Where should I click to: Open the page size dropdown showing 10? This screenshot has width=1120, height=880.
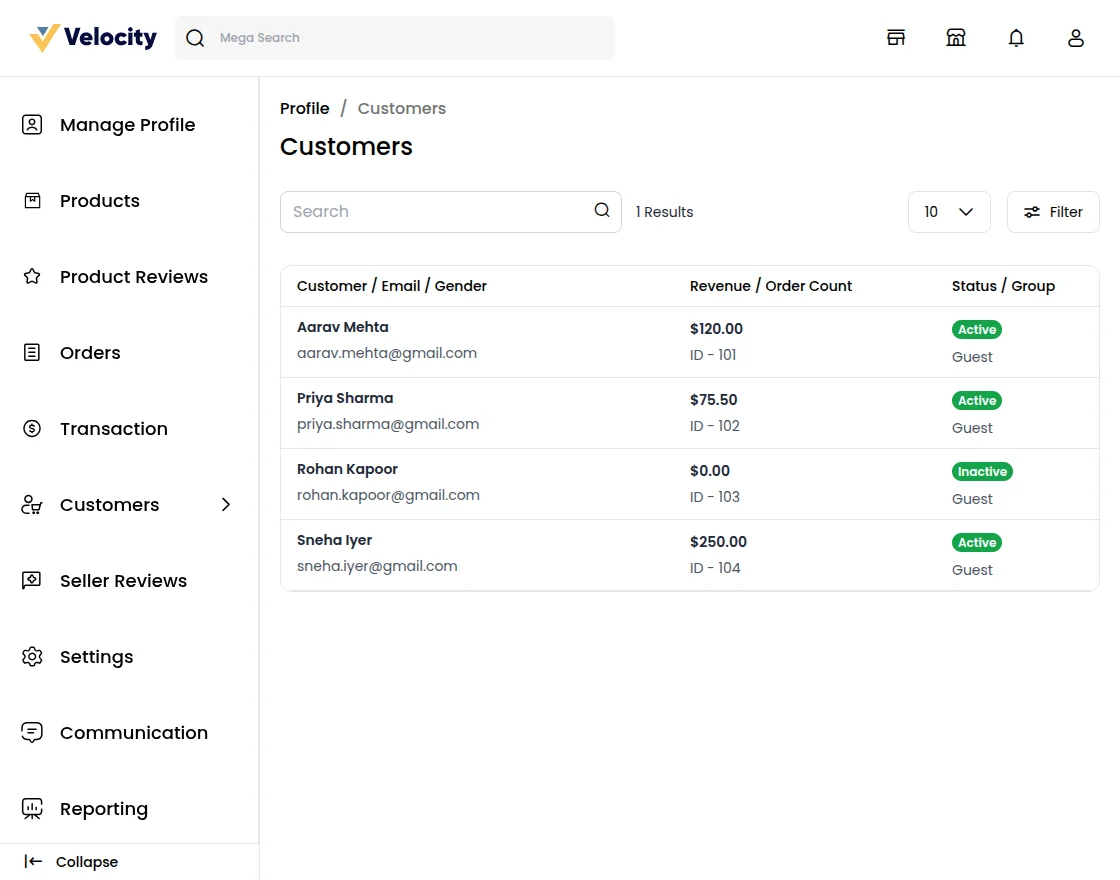(948, 212)
